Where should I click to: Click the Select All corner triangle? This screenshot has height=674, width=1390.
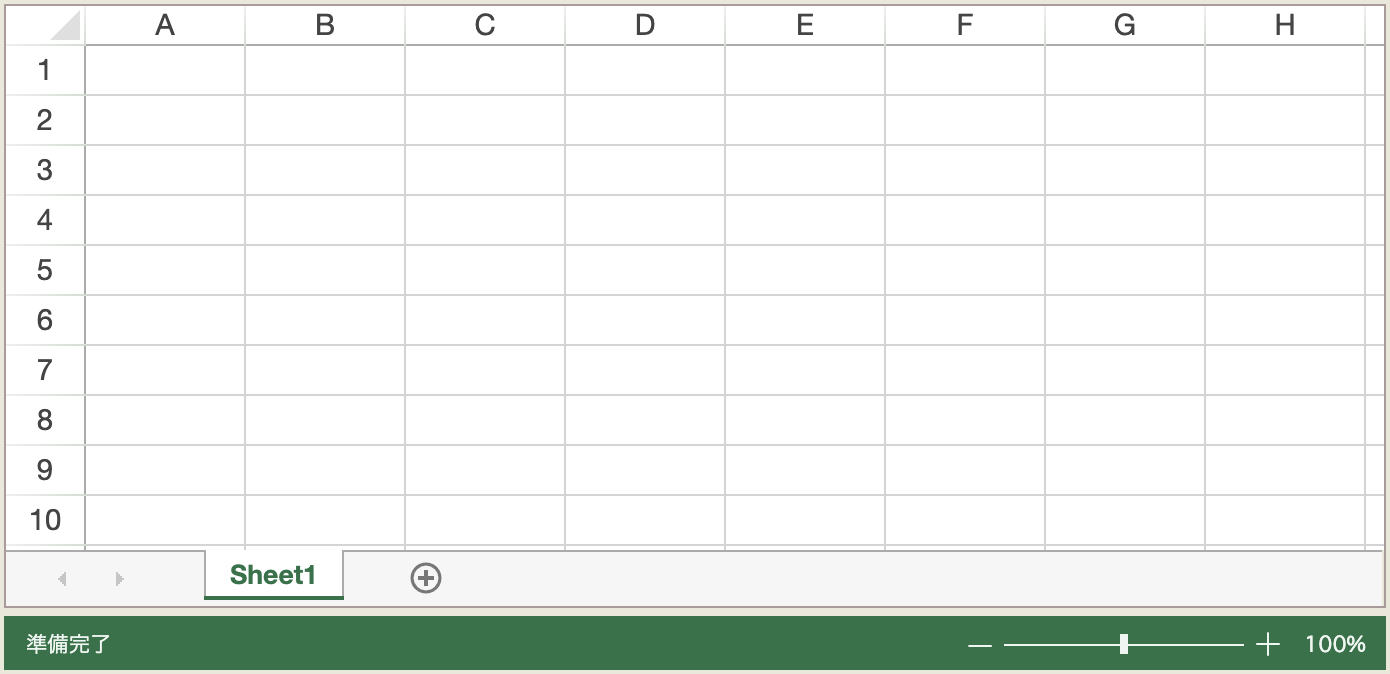[64, 26]
